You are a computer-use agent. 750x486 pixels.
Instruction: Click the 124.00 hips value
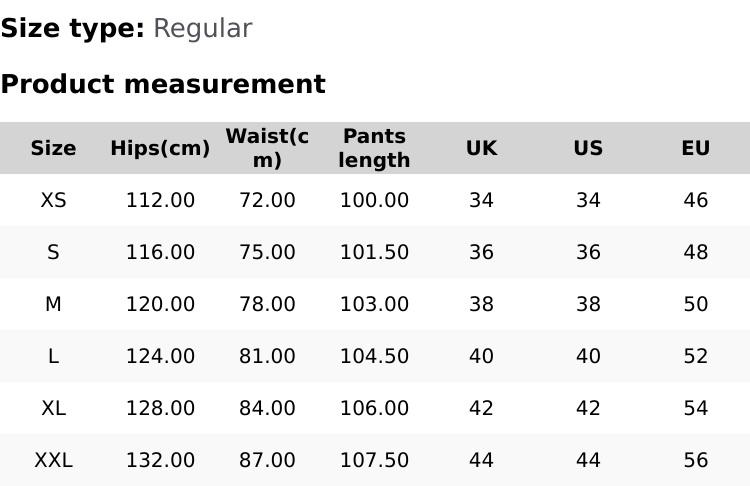(x=160, y=356)
